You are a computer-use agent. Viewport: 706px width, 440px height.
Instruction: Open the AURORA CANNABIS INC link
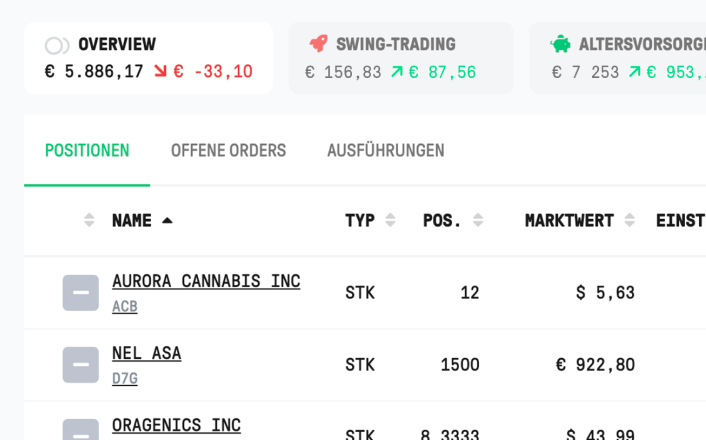[206, 281]
